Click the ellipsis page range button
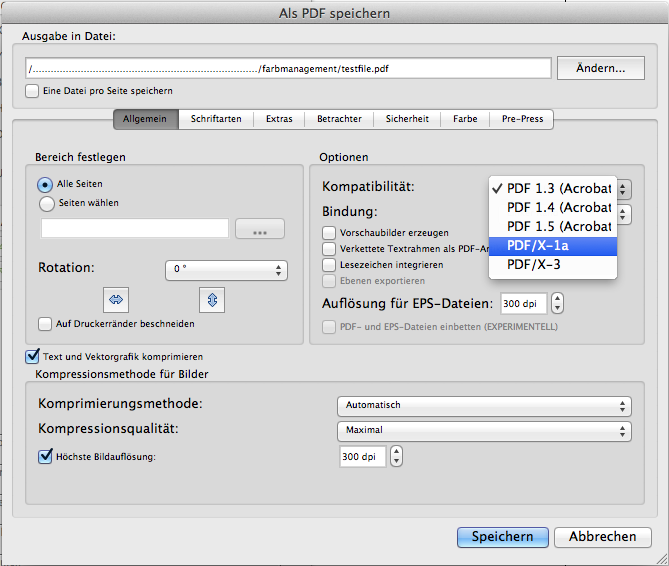669x566 pixels. pos(260,229)
